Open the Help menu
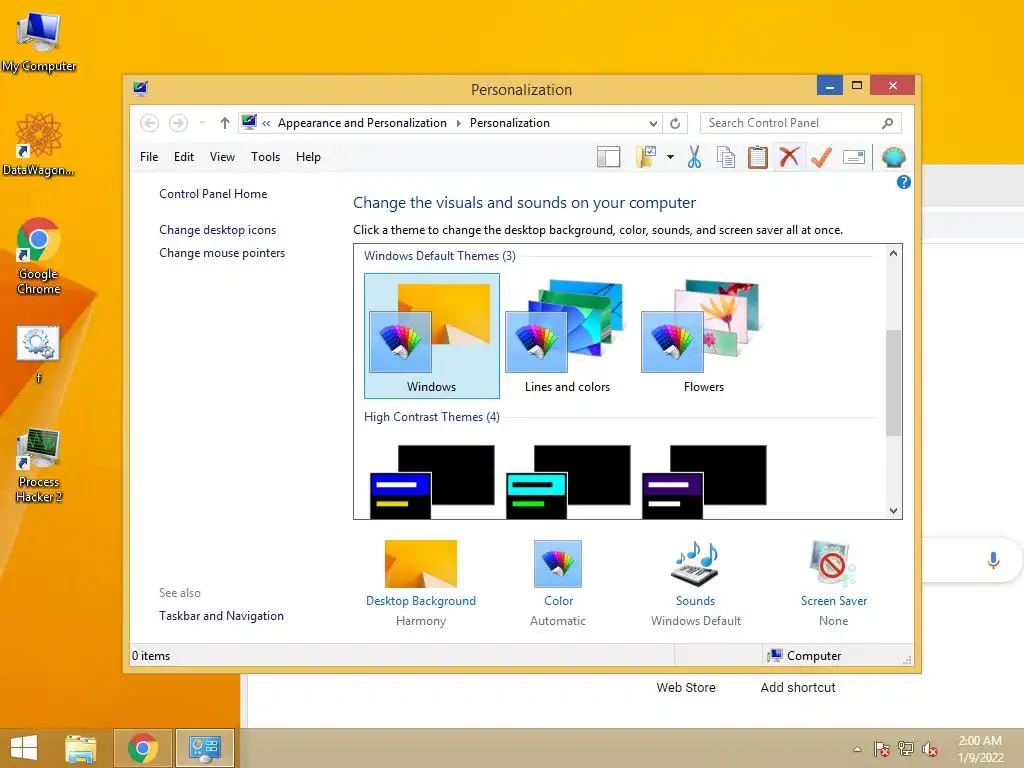Viewport: 1024px width, 768px height. [x=308, y=157]
